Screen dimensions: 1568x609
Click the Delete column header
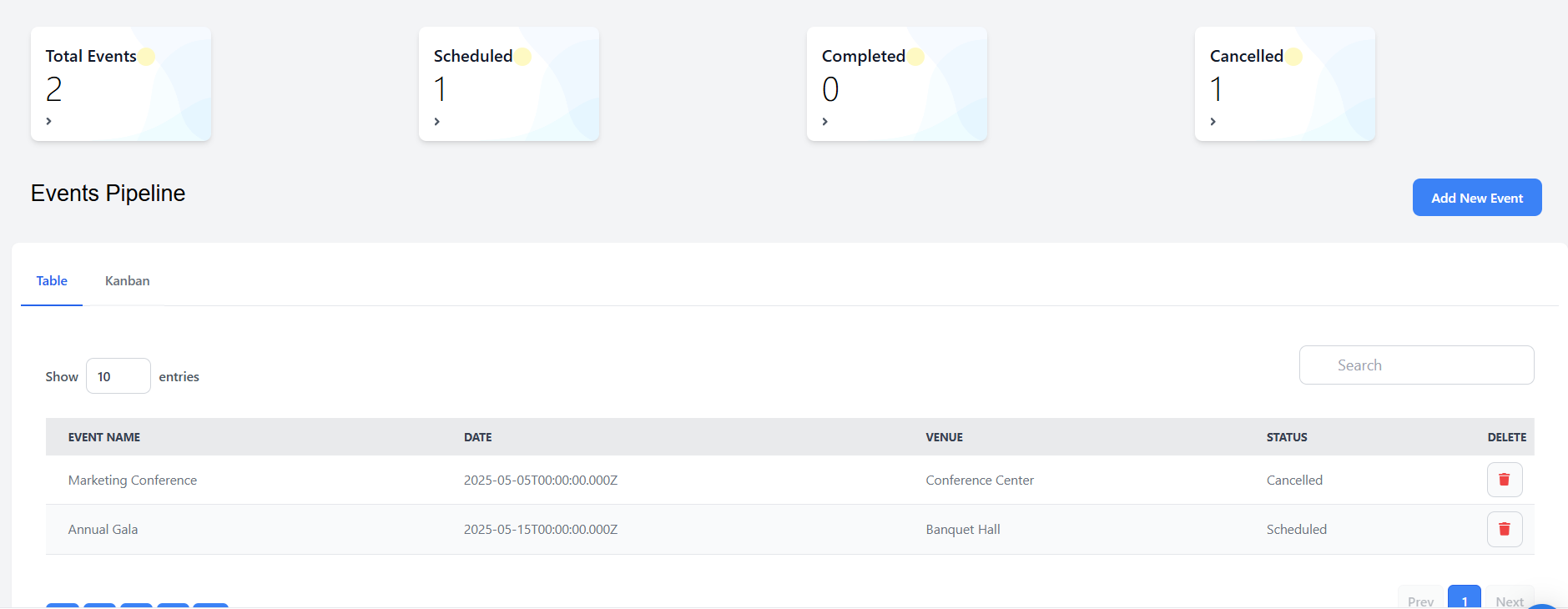pyautogui.click(x=1507, y=437)
